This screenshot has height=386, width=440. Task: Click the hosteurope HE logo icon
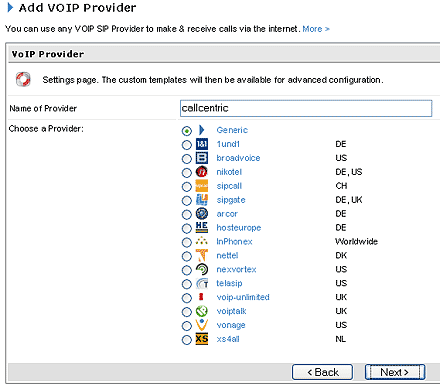202,228
